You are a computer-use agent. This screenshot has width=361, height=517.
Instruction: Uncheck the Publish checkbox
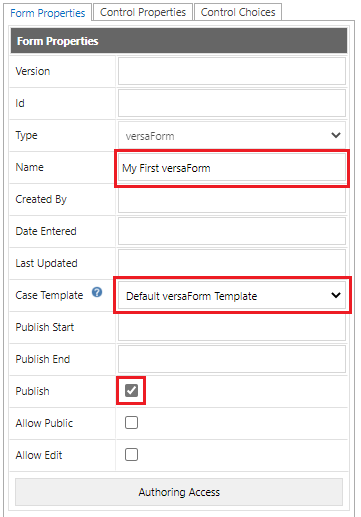tap(131, 390)
